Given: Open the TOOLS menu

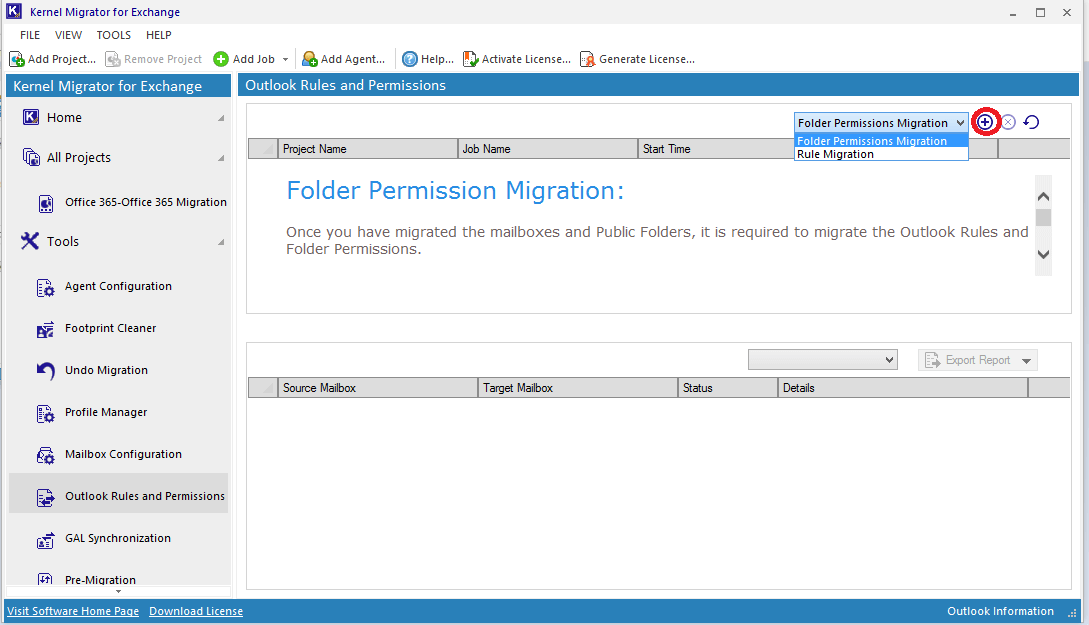Looking at the screenshot, I should 113,35.
